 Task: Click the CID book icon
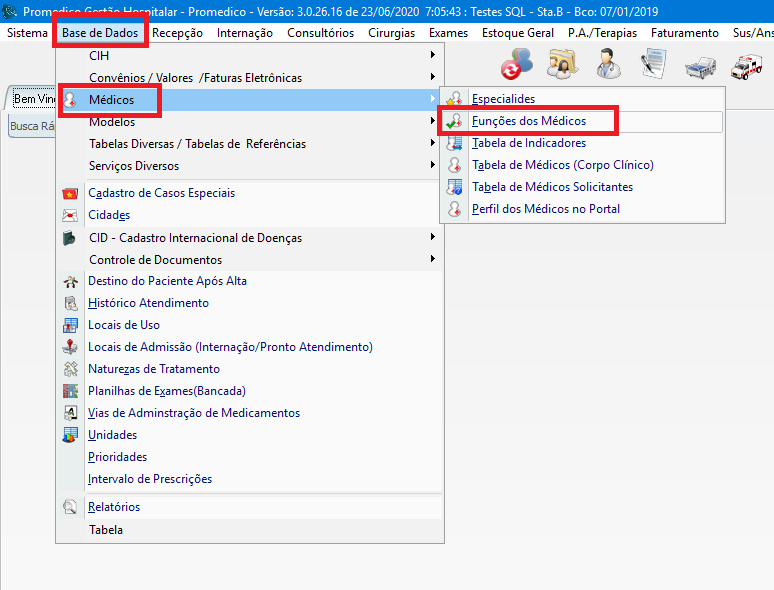click(x=69, y=238)
